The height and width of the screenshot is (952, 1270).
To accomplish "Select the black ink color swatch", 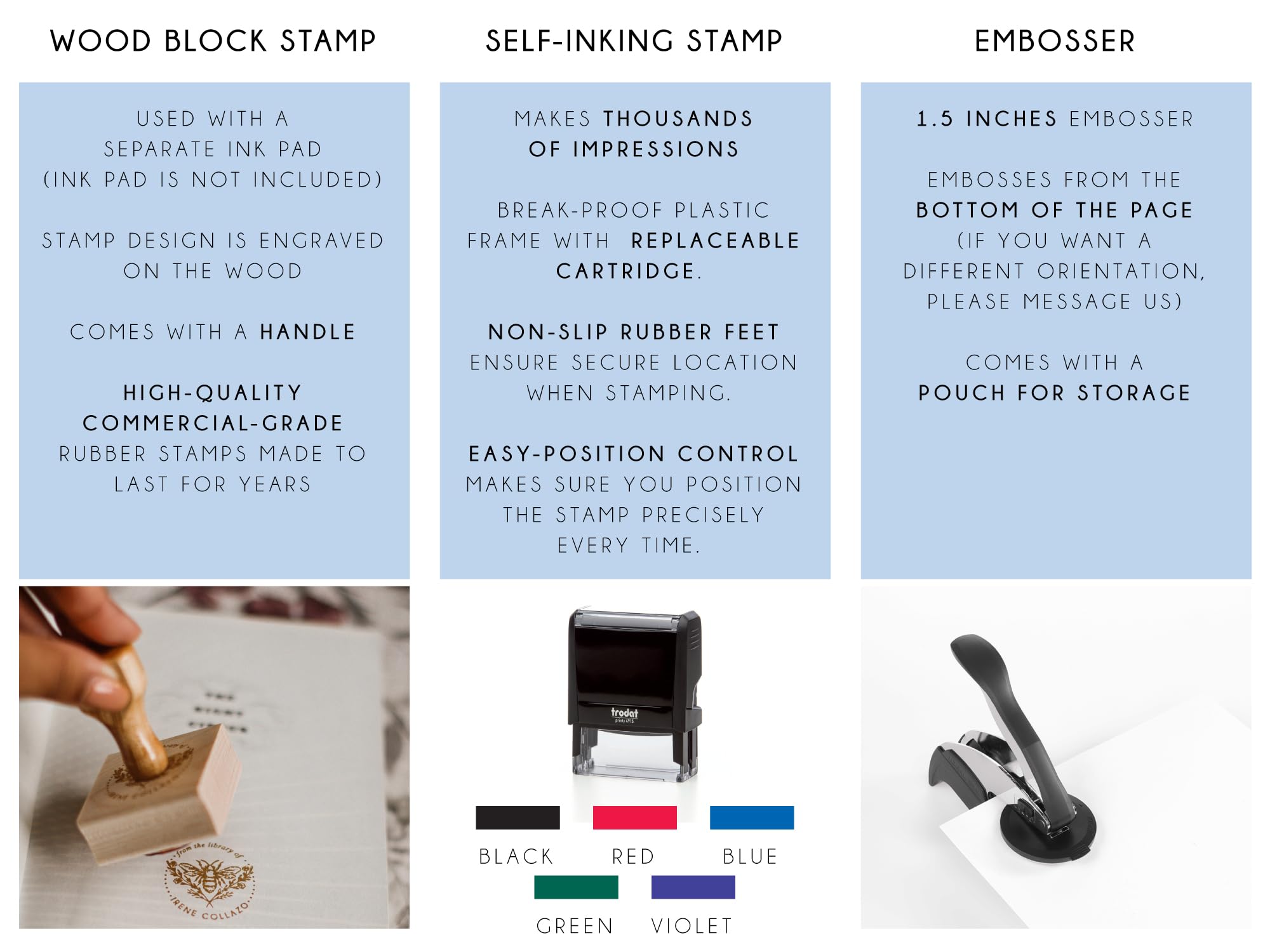I will pos(518,817).
